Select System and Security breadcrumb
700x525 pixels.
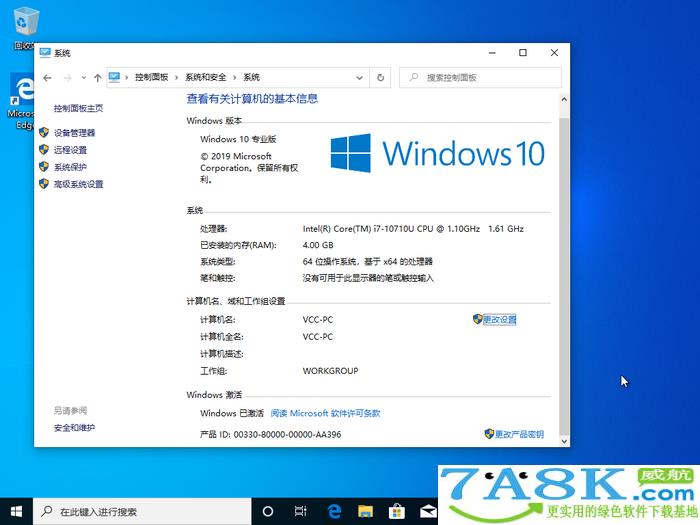click(x=205, y=77)
